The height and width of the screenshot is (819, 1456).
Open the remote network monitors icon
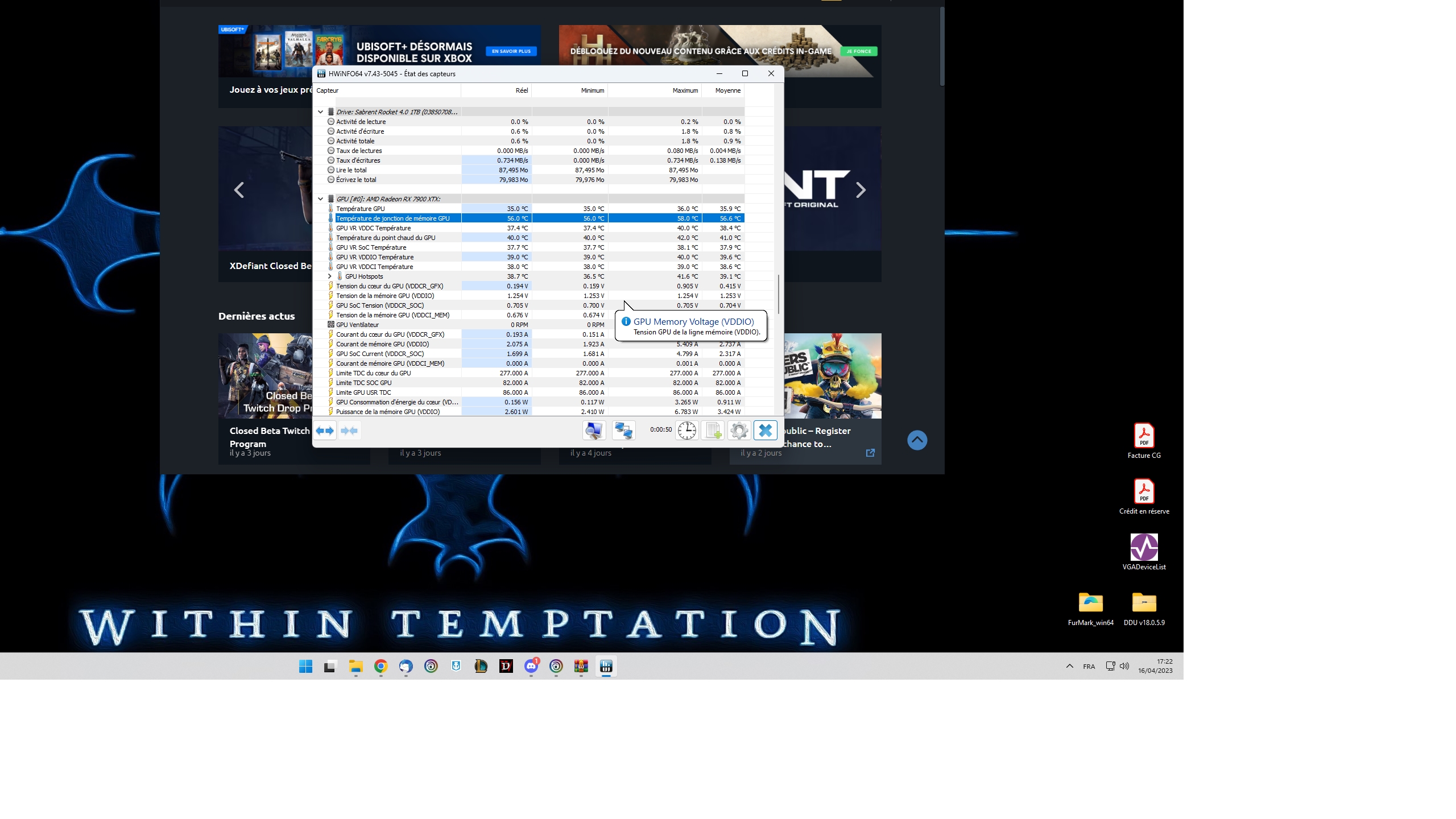pyautogui.click(x=623, y=431)
